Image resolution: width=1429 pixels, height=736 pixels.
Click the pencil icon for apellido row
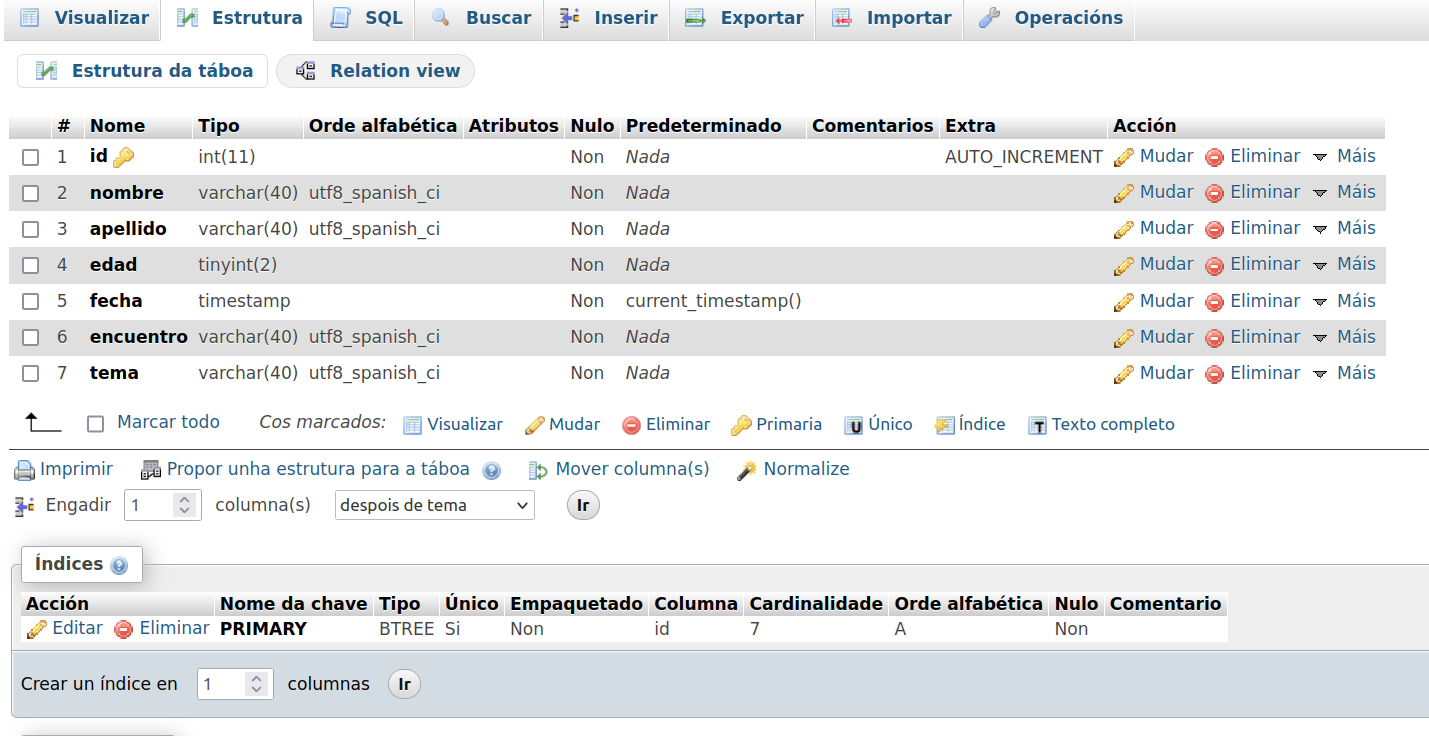tap(1124, 229)
